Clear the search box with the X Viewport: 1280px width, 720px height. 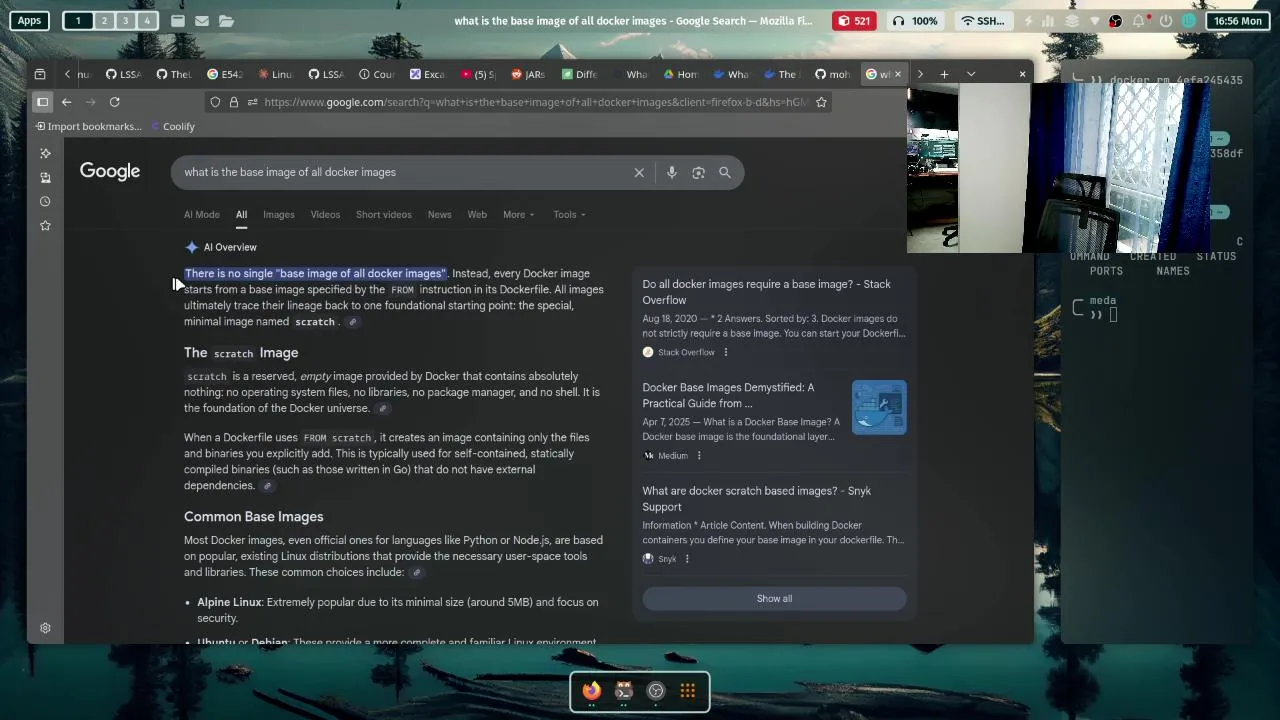639,173
